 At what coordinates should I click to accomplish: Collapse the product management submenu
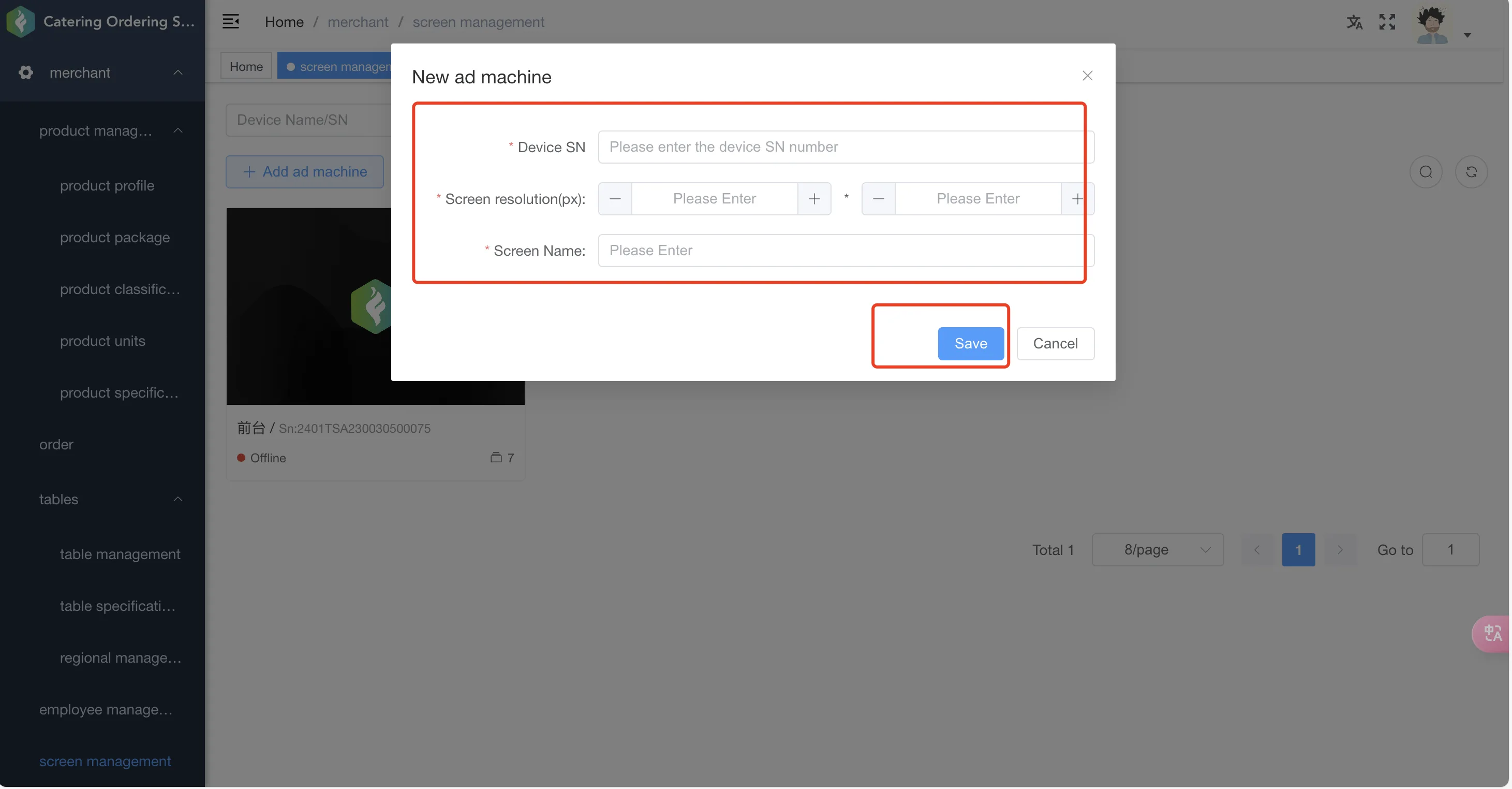point(178,130)
